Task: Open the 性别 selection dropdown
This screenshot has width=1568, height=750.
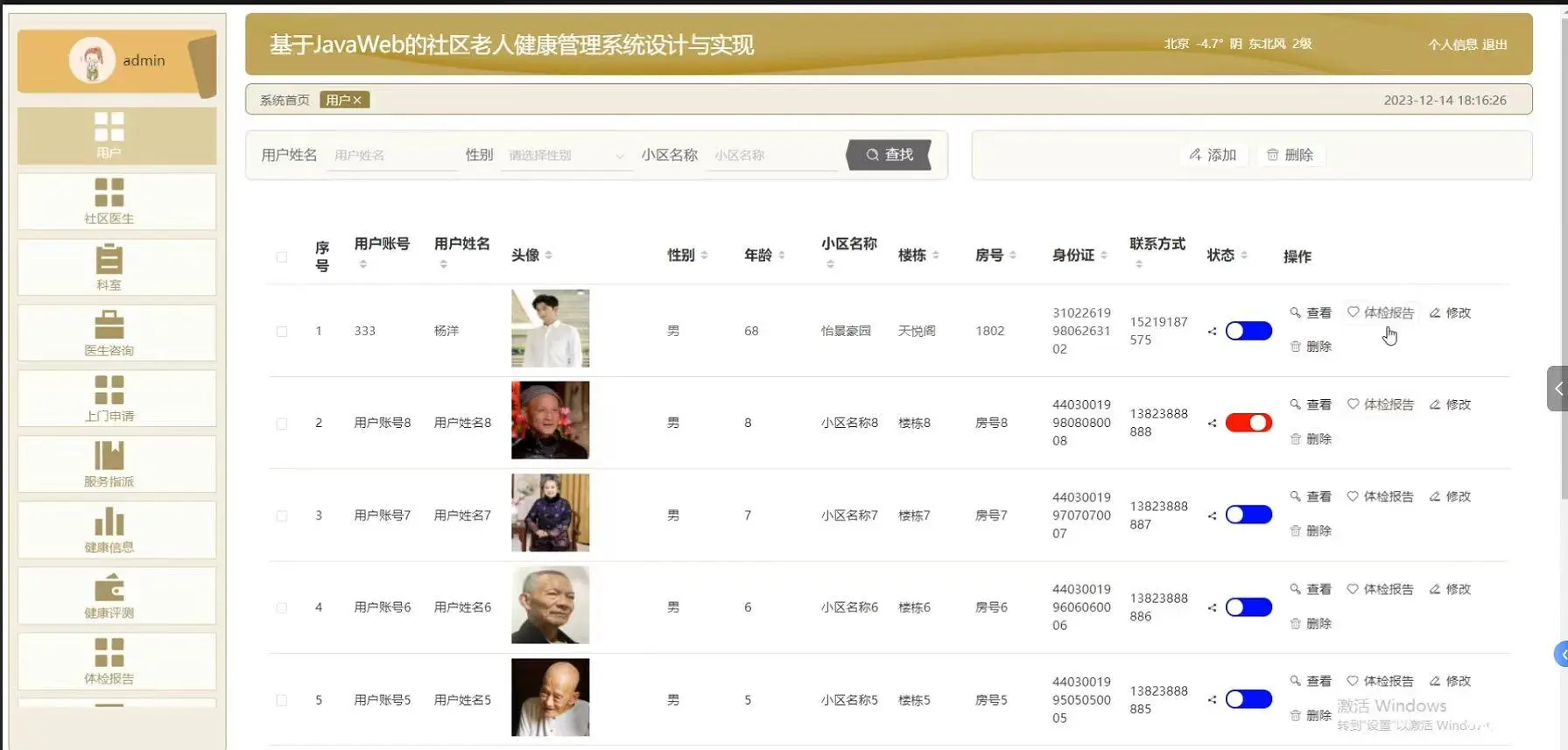Action: 566,155
